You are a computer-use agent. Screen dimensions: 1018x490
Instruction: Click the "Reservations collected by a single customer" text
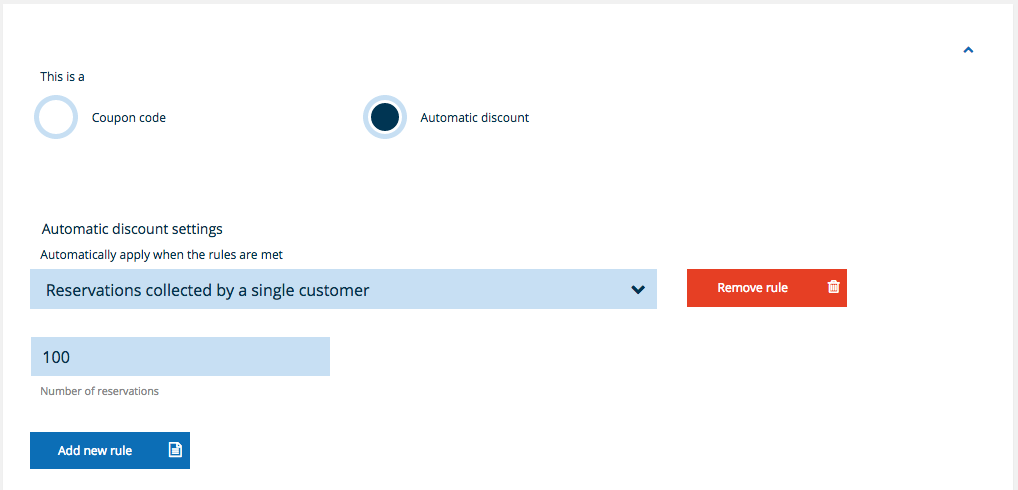click(208, 290)
